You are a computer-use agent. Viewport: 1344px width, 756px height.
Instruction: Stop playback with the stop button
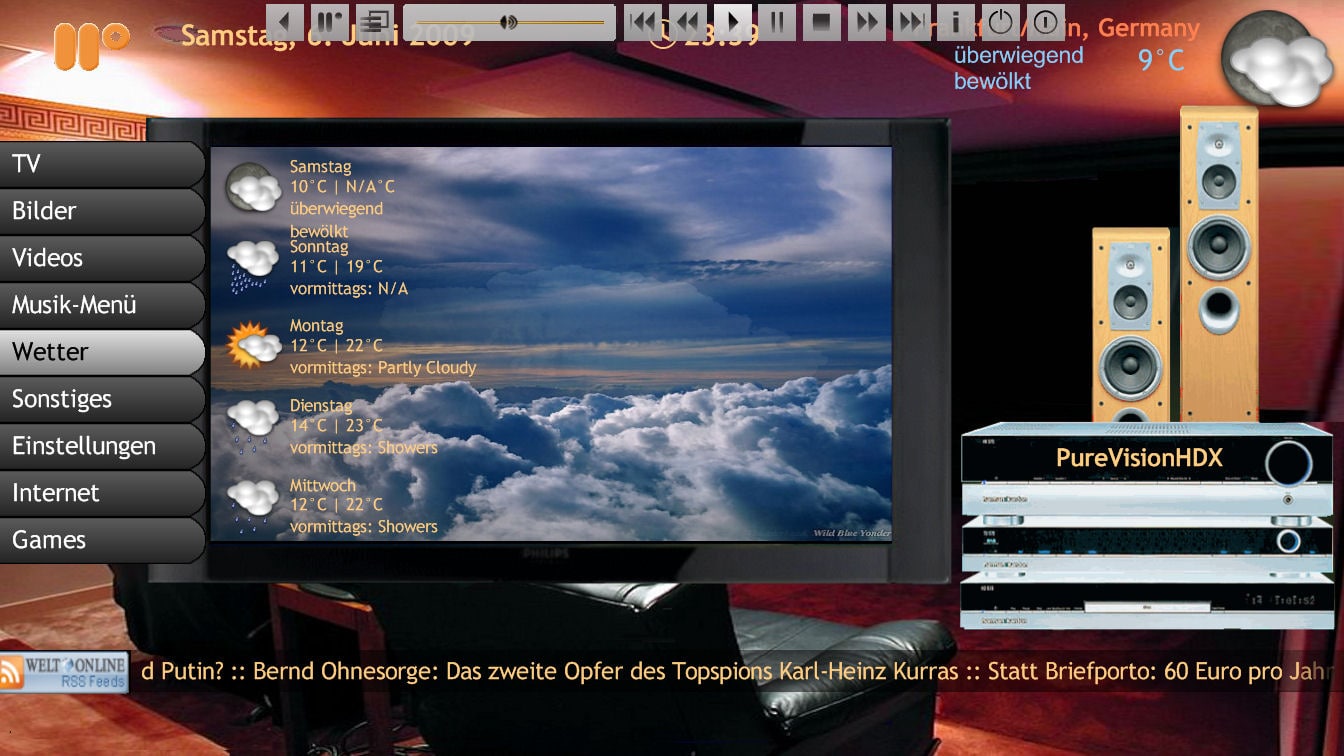[821, 21]
